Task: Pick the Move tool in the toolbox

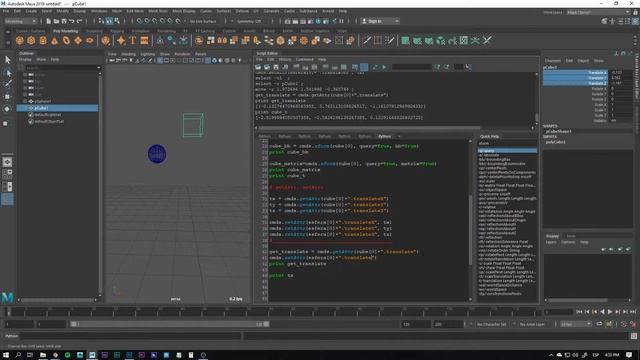Action: (x=7, y=97)
